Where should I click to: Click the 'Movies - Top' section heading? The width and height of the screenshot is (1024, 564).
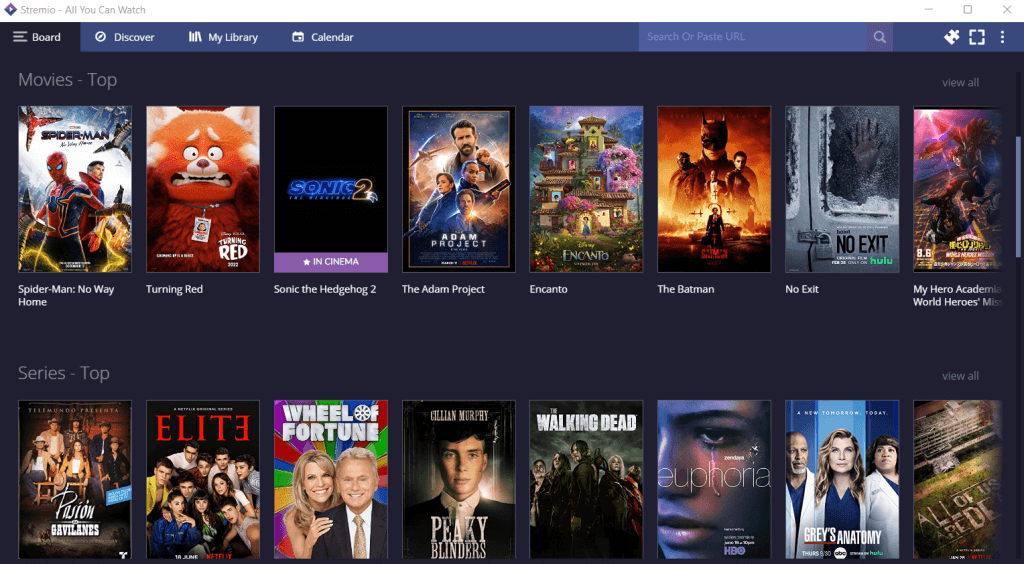67,80
